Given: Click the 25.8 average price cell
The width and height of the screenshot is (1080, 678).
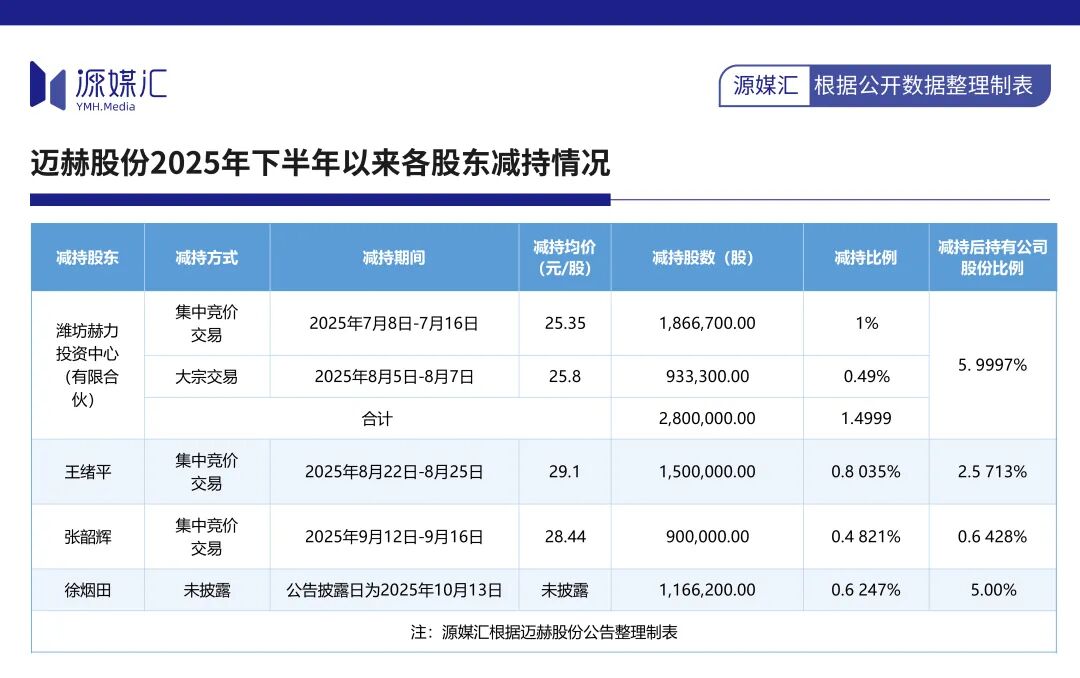Looking at the screenshot, I should (565, 377).
